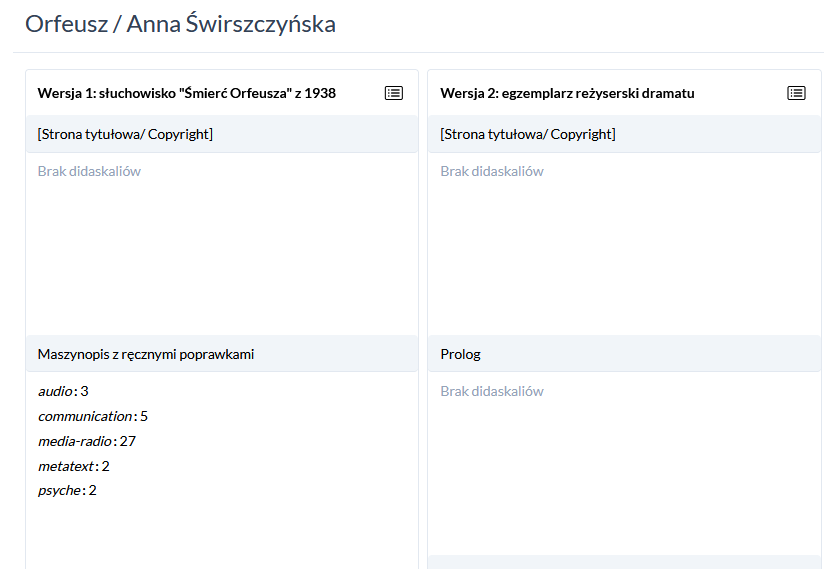Click the "Orfeusz" word in page title
The height and width of the screenshot is (569, 824).
[65, 24]
